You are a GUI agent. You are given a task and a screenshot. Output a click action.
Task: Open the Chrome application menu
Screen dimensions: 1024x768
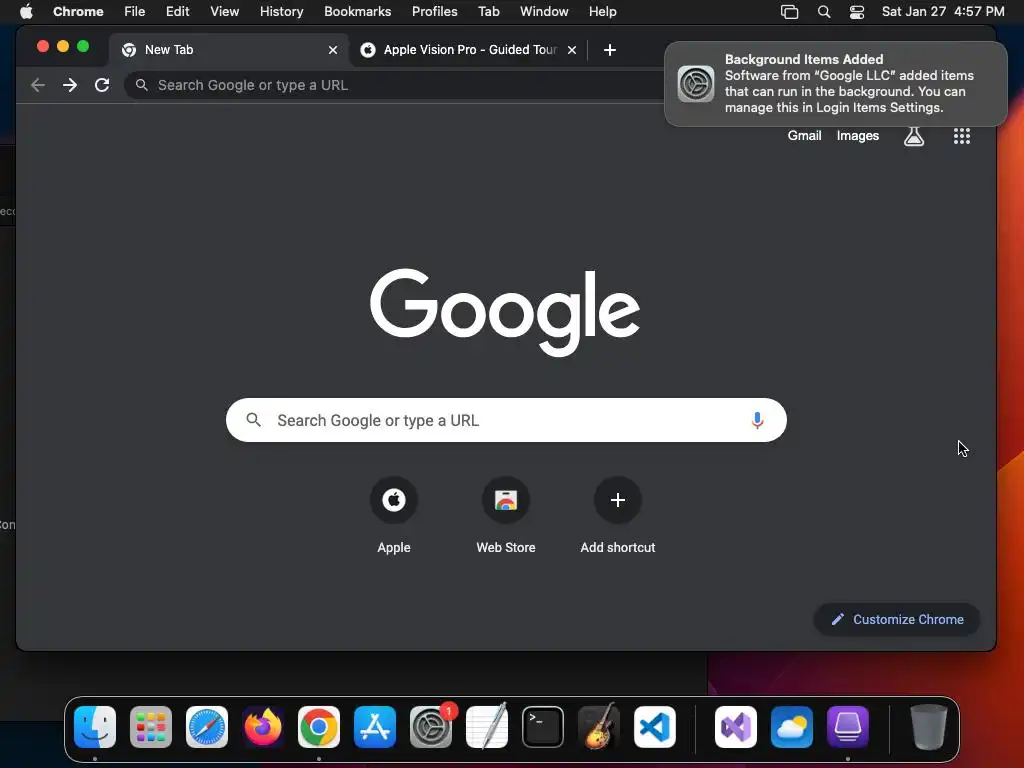78,11
